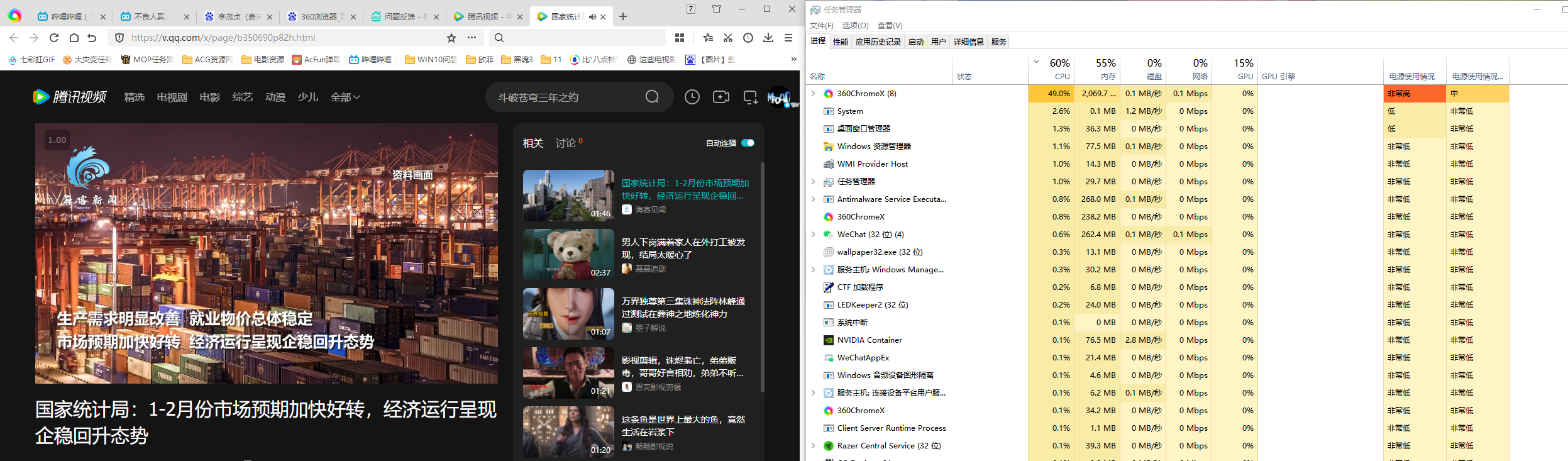Click the undo closed tab arrow icon
1568x461 pixels.
pos(92,38)
